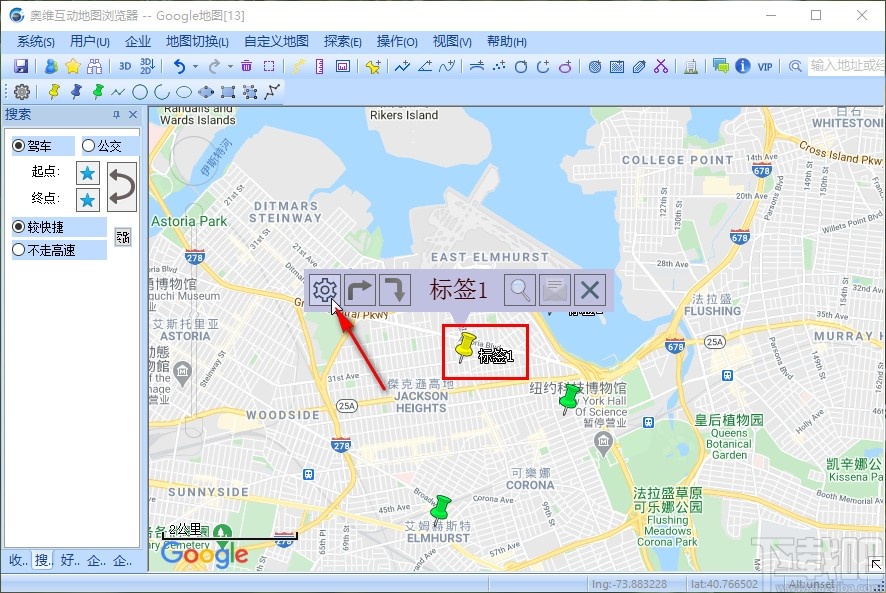
Task: Open the gear settings in the 标签1 popup
Action: (324, 289)
